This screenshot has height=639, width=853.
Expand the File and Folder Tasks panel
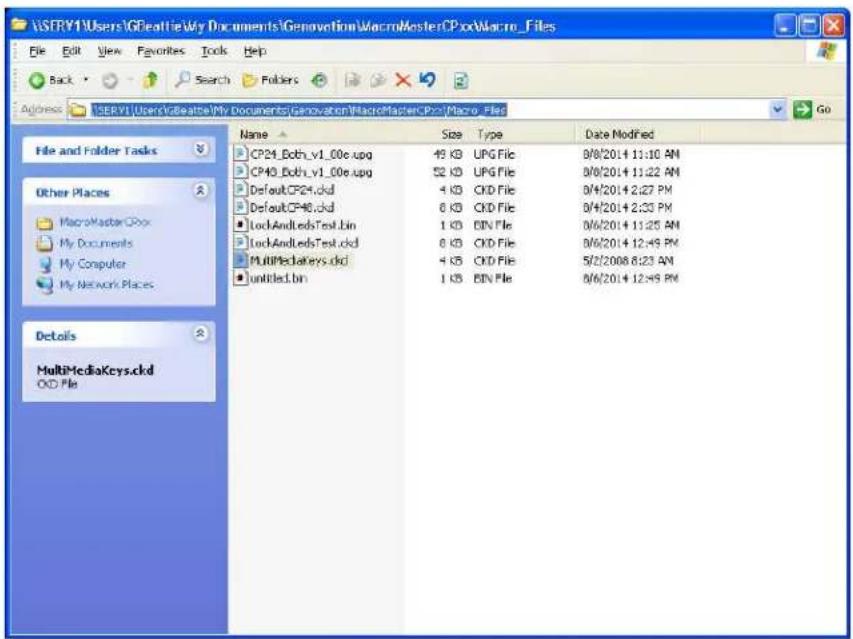201,150
